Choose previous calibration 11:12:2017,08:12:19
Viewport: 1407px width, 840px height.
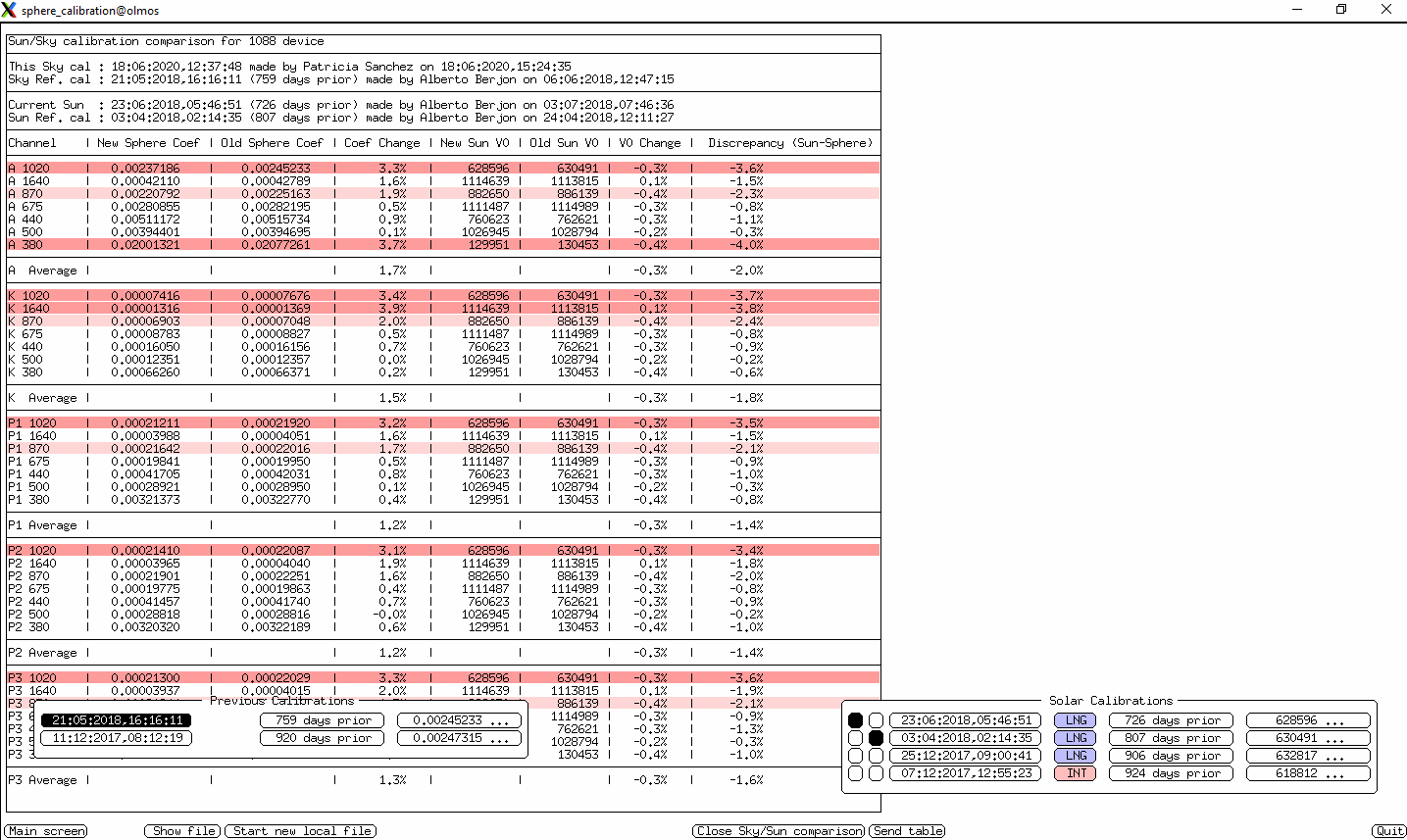[x=117, y=738]
